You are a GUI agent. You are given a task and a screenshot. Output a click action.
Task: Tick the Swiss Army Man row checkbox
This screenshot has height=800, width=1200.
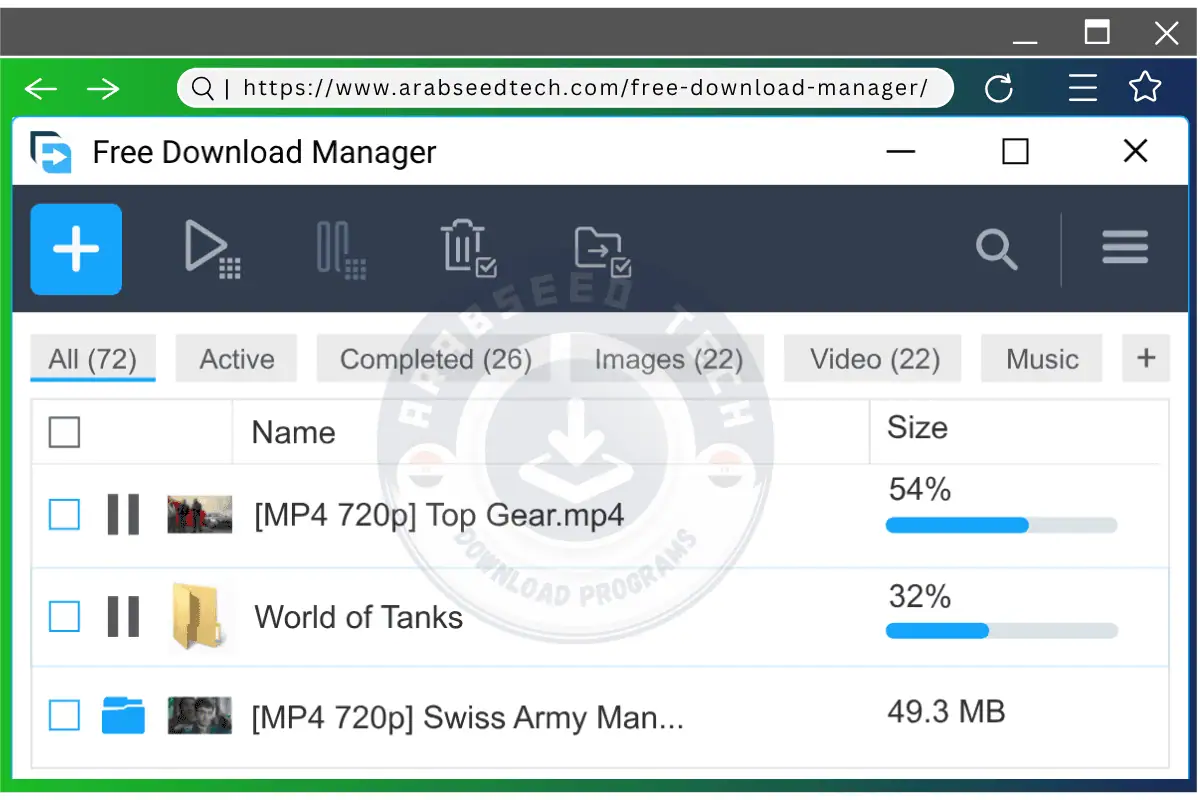point(65,716)
